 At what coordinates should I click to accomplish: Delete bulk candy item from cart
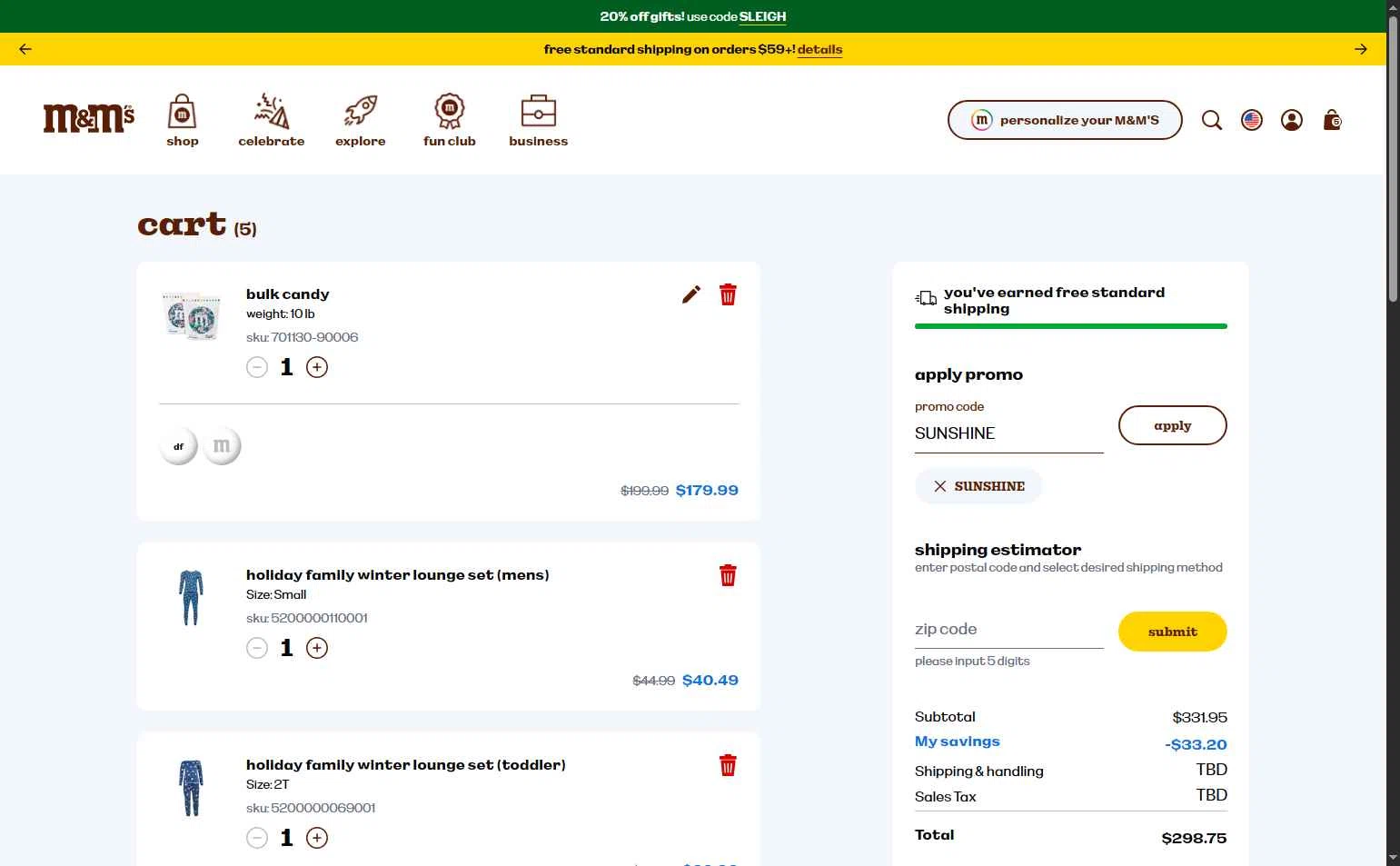click(x=728, y=294)
